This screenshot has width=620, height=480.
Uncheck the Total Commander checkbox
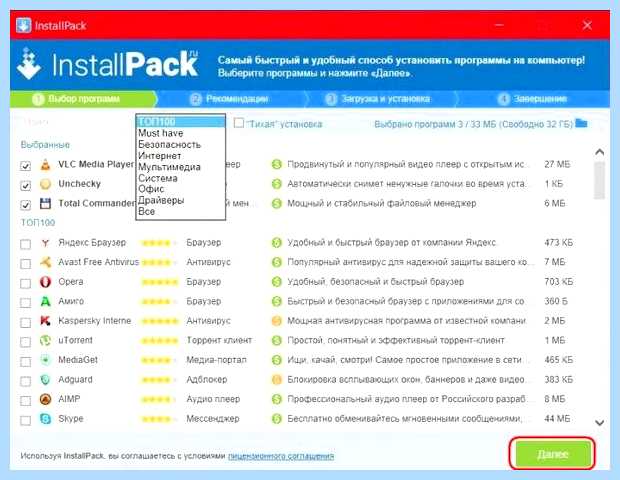(x=25, y=205)
